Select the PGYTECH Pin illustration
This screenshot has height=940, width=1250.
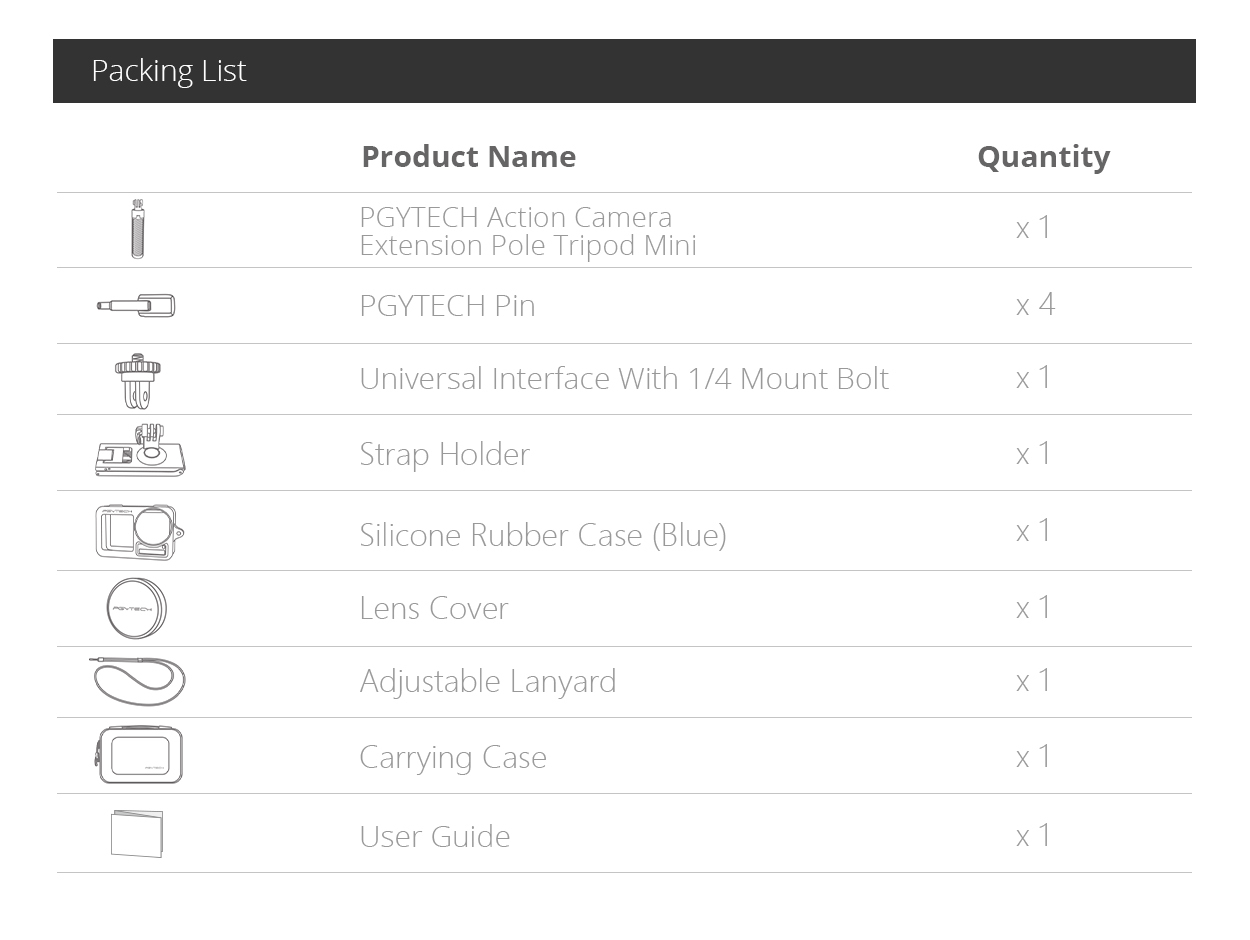pos(136,305)
